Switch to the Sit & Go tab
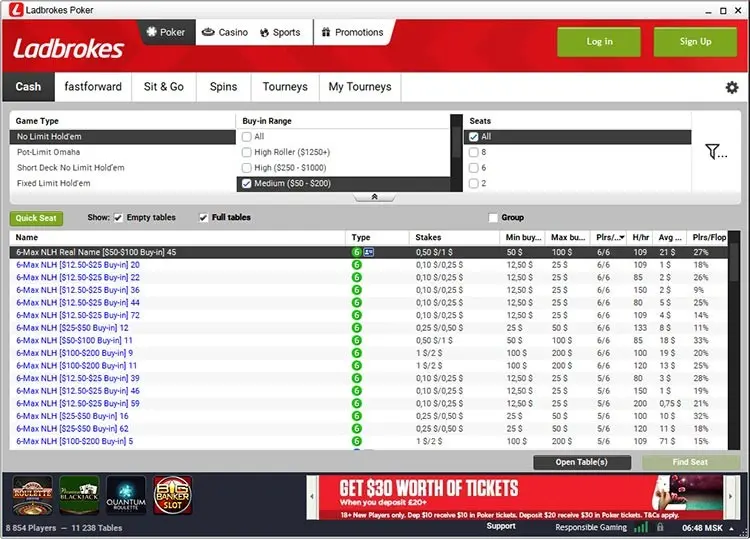Viewport: 750px width, 539px height. tap(164, 87)
